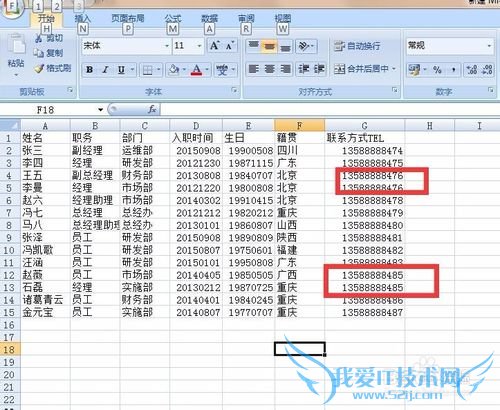Expand the merge cells dropdown arrow
Screen dimensions: 500x410
point(394,69)
